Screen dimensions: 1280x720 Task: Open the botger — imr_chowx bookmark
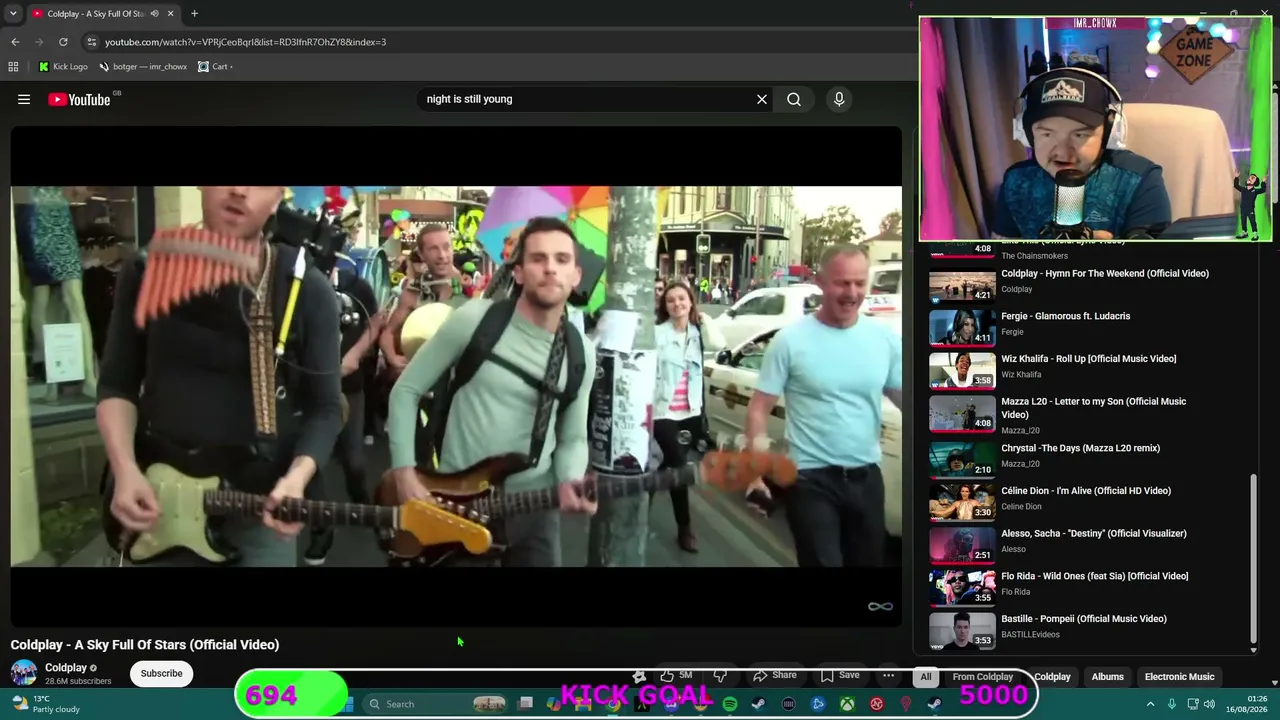pyautogui.click(x=143, y=67)
